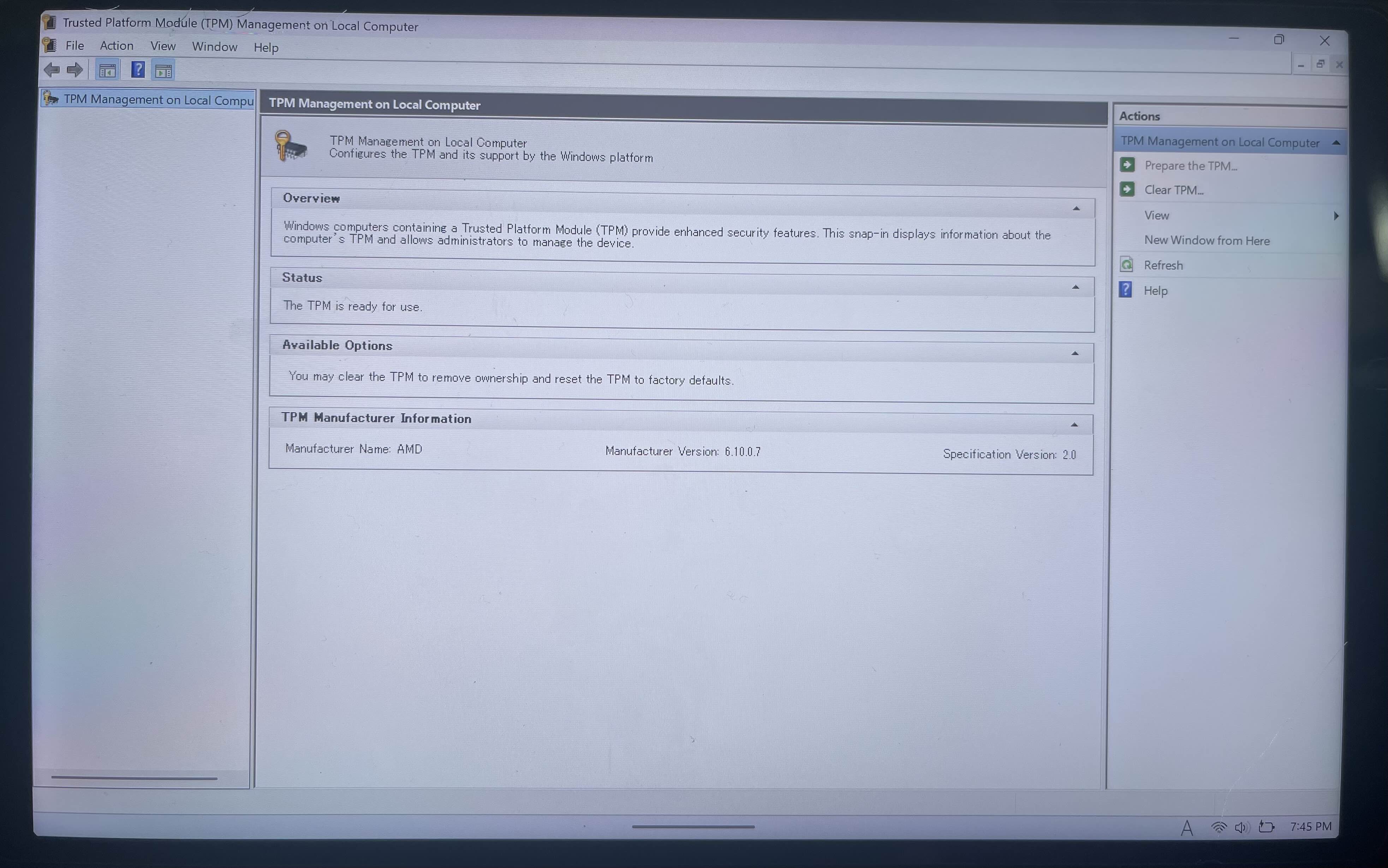Toggle Show/Hide Console Tree toolbar icon
Screen dimensions: 1388x868
107,71
